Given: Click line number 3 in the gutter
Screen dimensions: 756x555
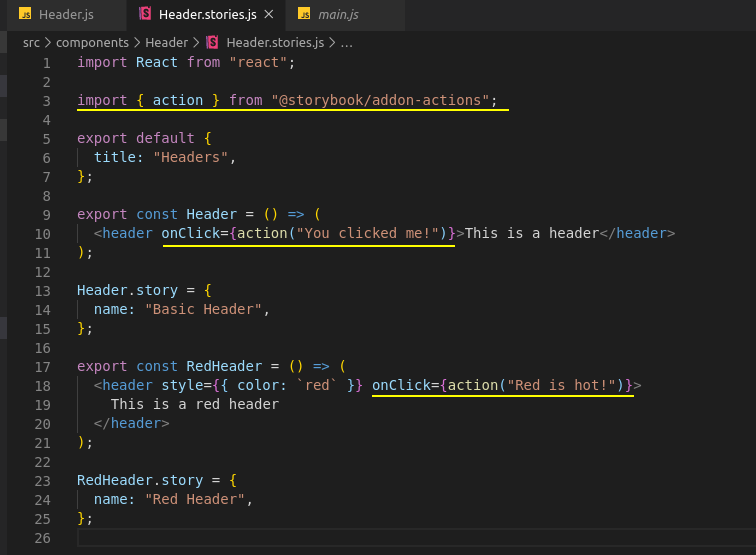Looking at the screenshot, I should tap(46, 101).
